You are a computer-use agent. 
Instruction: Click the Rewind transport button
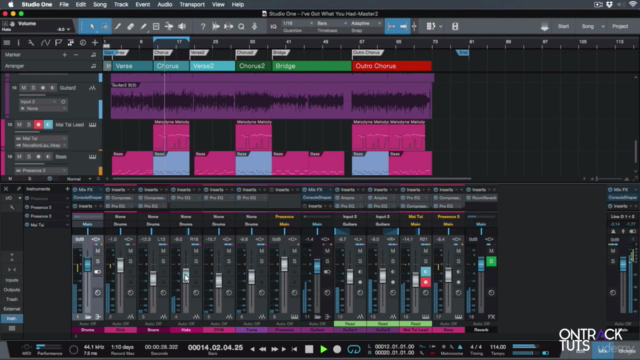(x=263, y=349)
